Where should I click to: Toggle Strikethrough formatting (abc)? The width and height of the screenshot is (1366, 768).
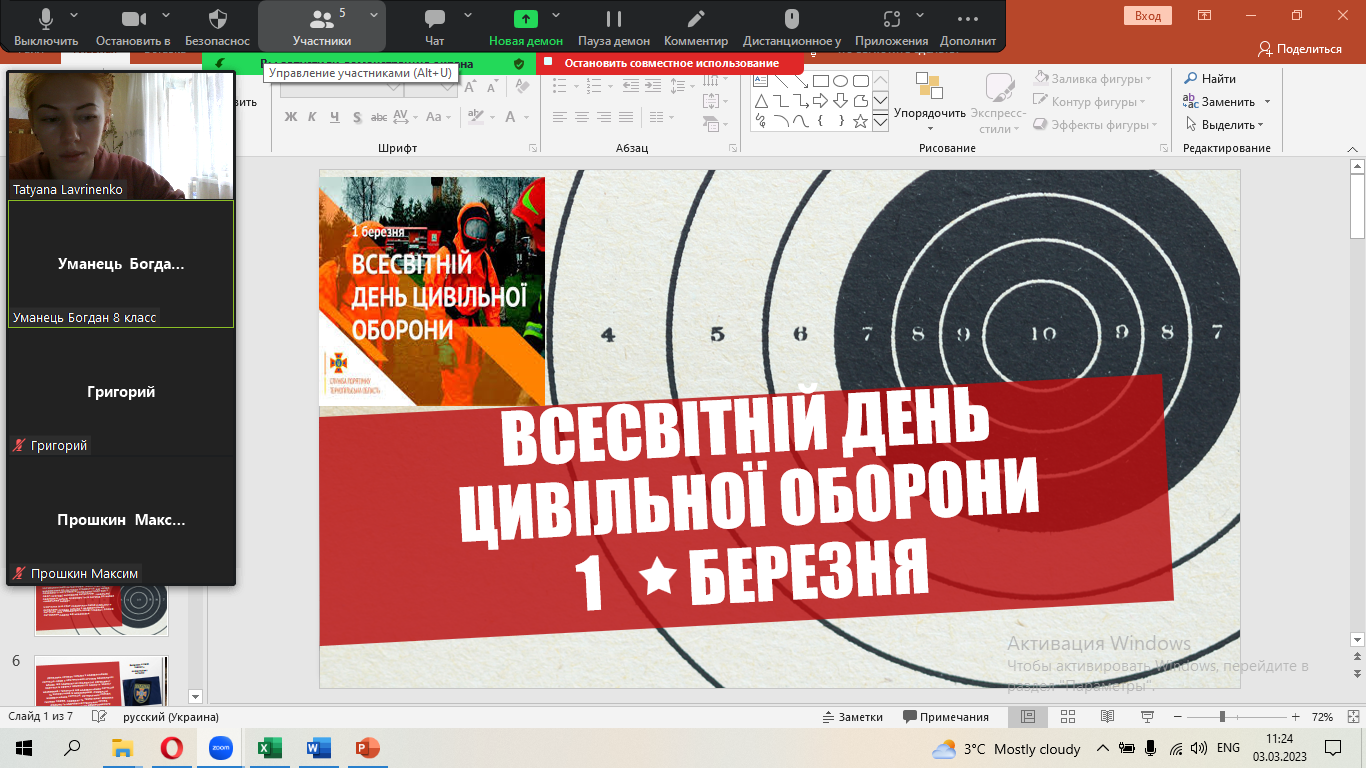(379, 117)
